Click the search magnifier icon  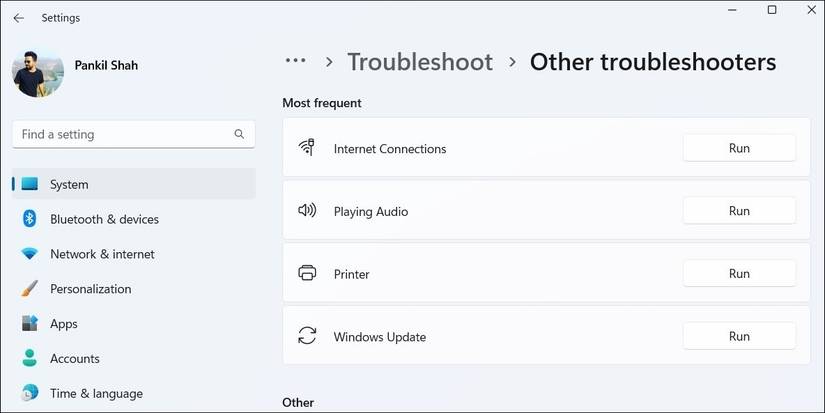click(239, 134)
